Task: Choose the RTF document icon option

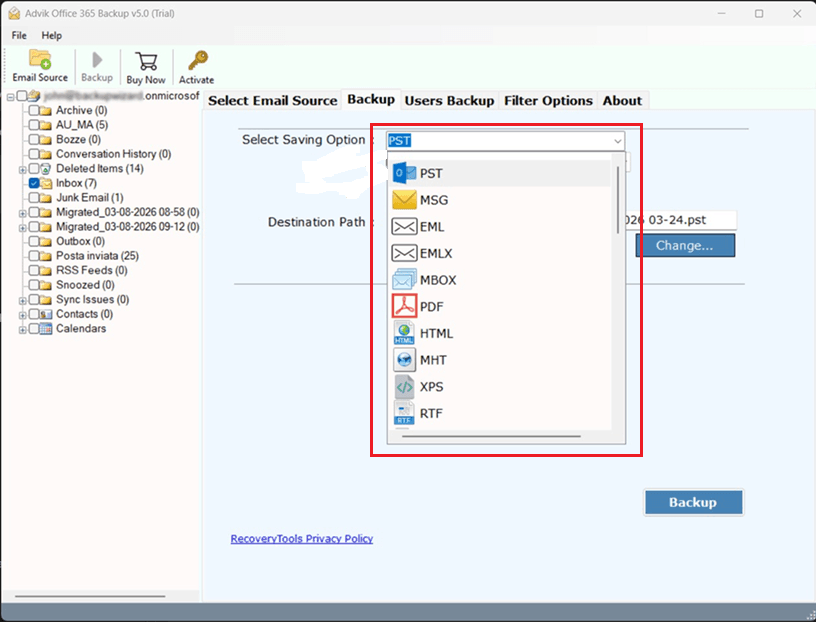Action: [404, 413]
